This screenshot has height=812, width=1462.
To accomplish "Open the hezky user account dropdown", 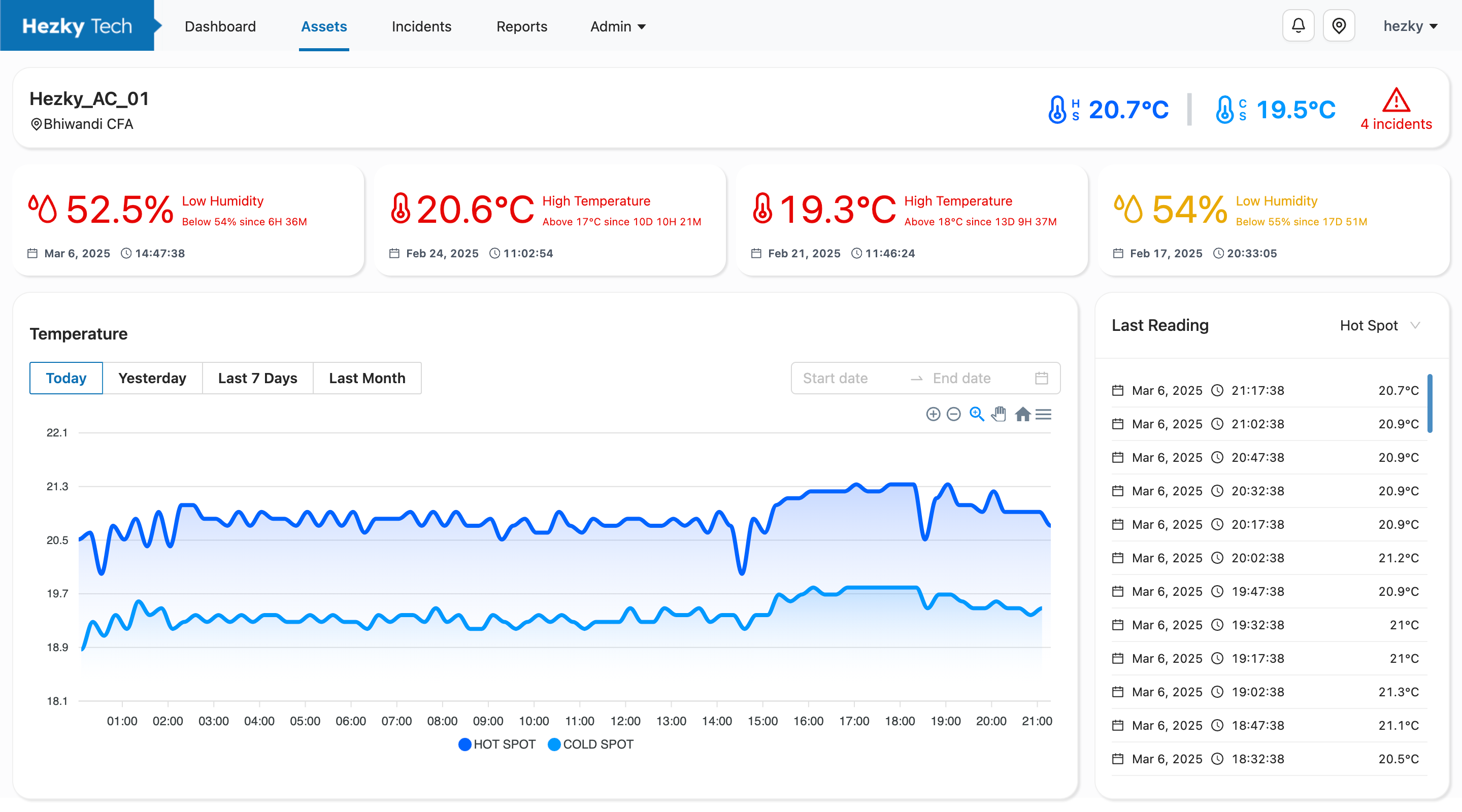I will click(1410, 27).
